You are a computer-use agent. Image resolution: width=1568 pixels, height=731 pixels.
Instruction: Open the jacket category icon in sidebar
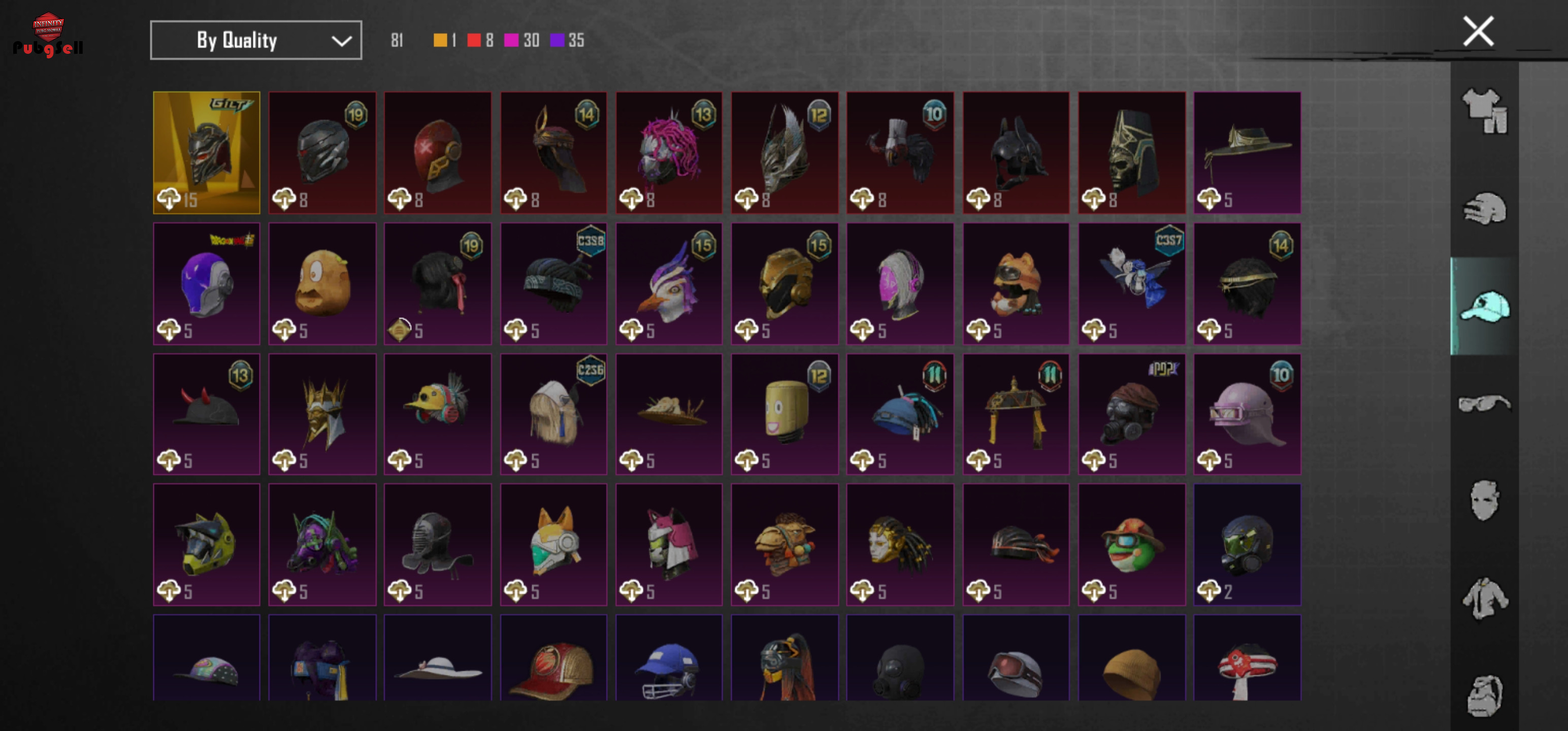pos(1485,597)
